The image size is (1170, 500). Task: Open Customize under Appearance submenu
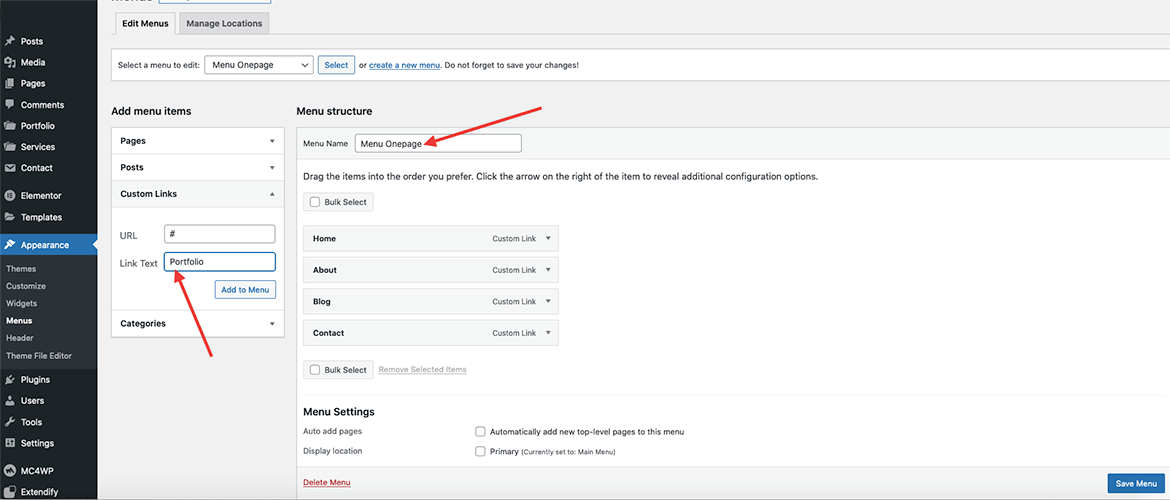[x=26, y=286]
